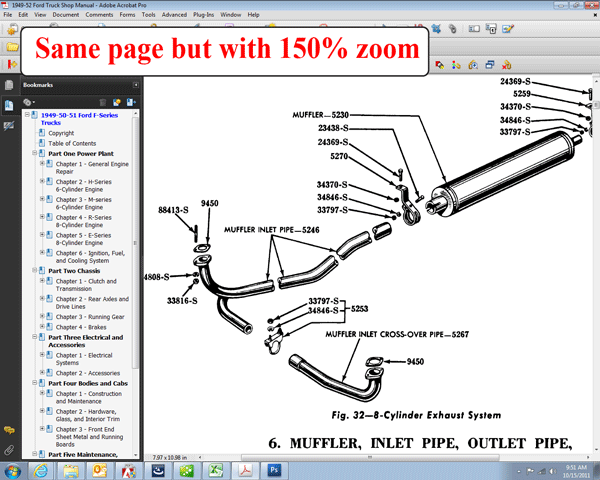Go to the Table of Contents bookmark

tap(72, 144)
